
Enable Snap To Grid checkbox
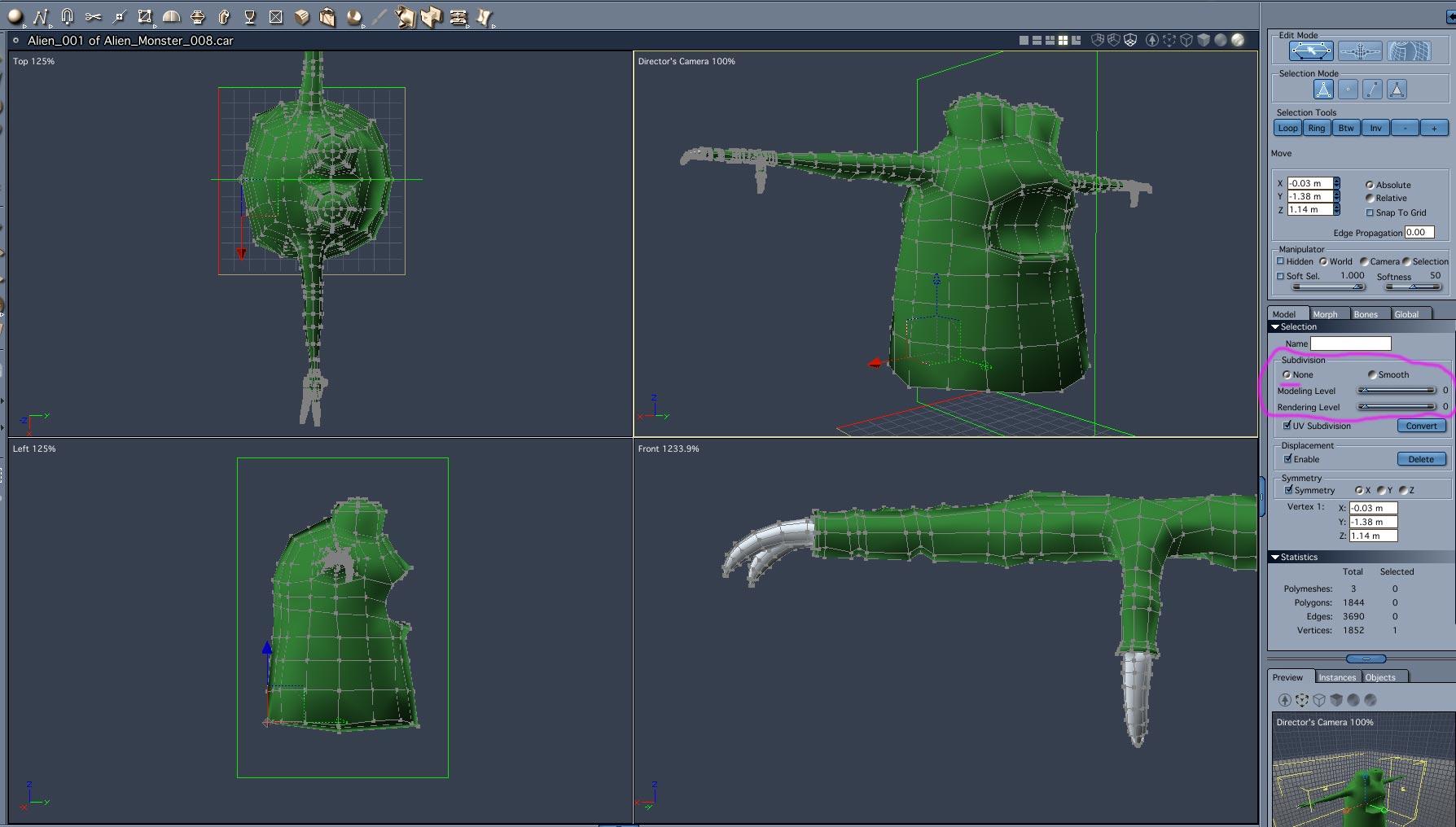click(x=1370, y=212)
